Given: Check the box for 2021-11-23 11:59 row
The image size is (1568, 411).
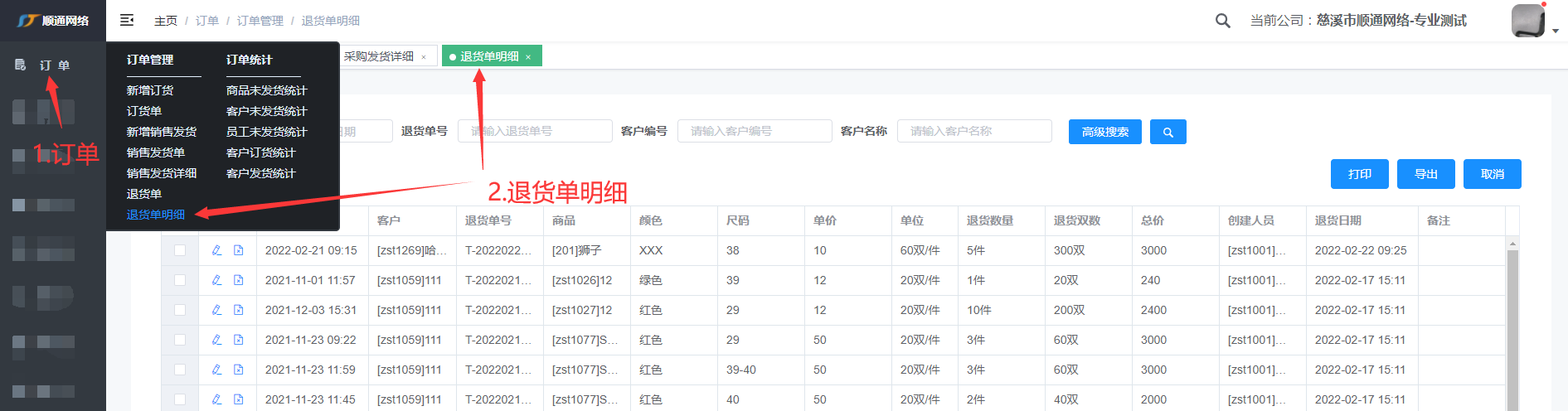Looking at the screenshot, I should pos(180,370).
